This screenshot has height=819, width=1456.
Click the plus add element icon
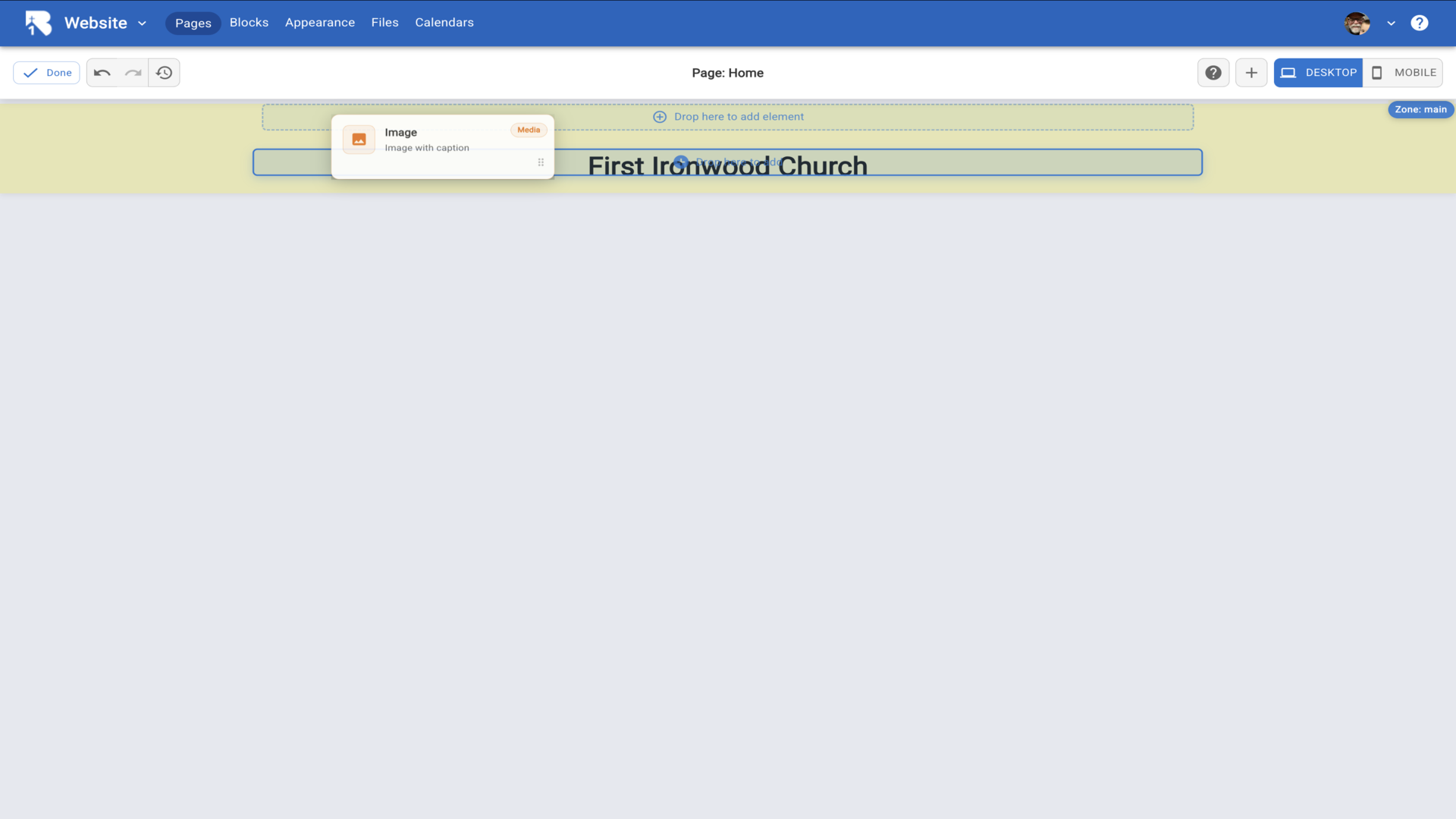(1251, 73)
